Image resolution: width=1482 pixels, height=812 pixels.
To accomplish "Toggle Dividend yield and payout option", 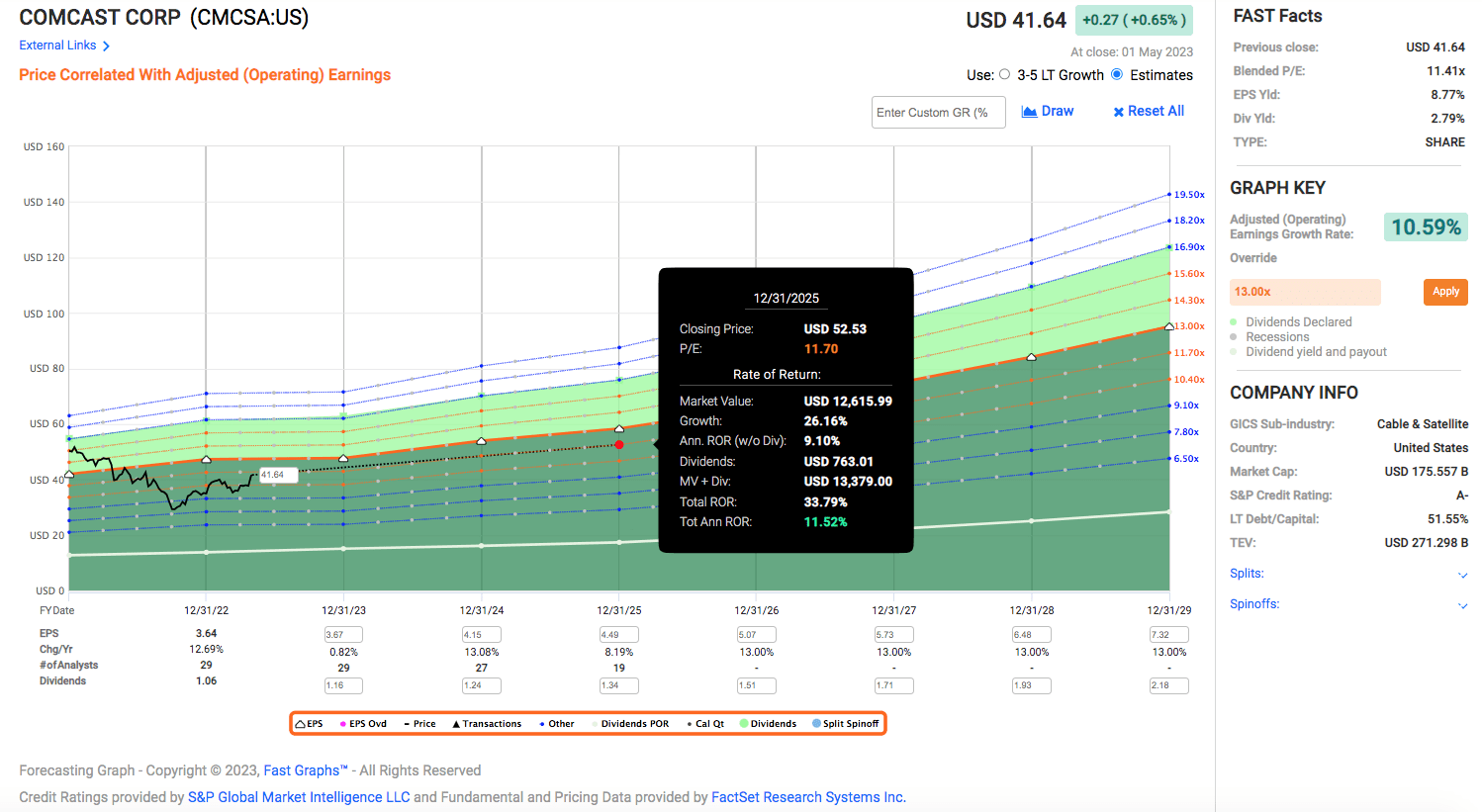I will pos(1308,352).
